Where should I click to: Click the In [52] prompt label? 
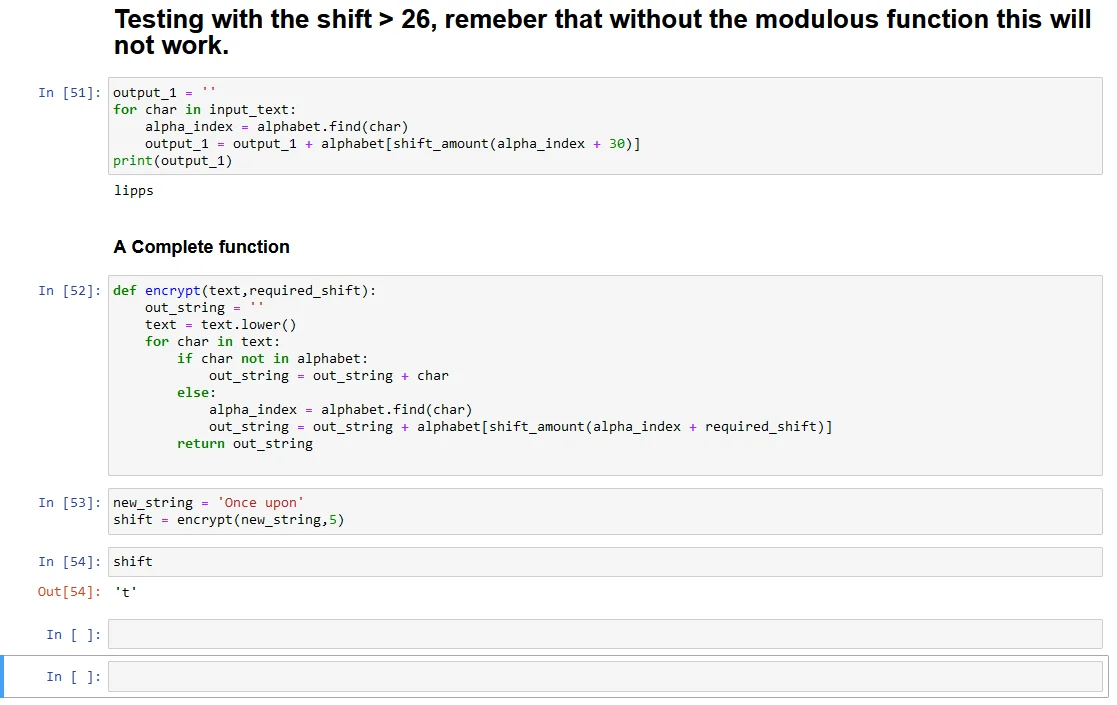(x=69, y=291)
